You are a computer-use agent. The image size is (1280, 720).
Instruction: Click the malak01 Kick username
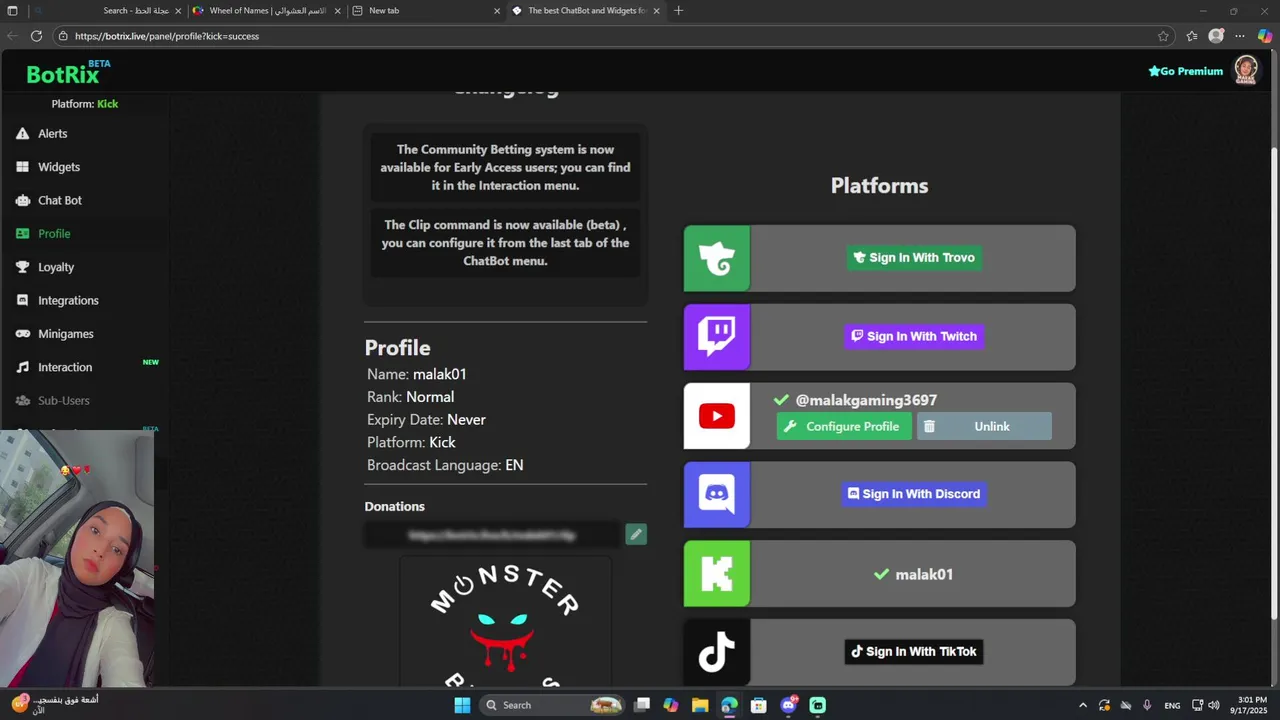click(924, 575)
